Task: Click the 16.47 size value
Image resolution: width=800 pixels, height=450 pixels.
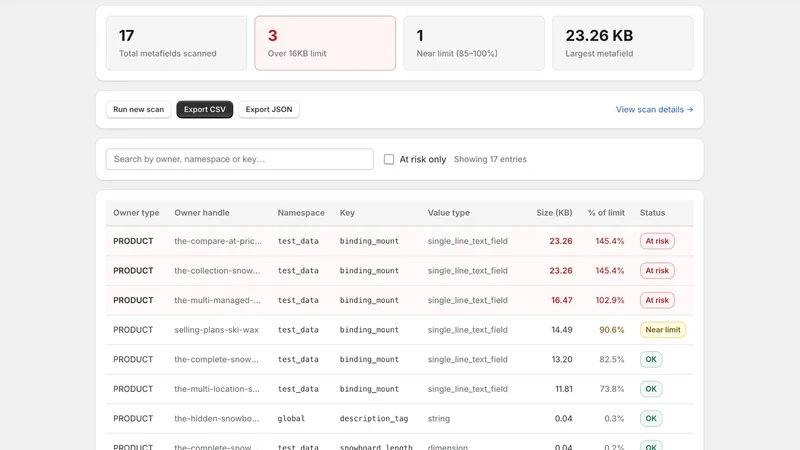Action: point(561,300)
